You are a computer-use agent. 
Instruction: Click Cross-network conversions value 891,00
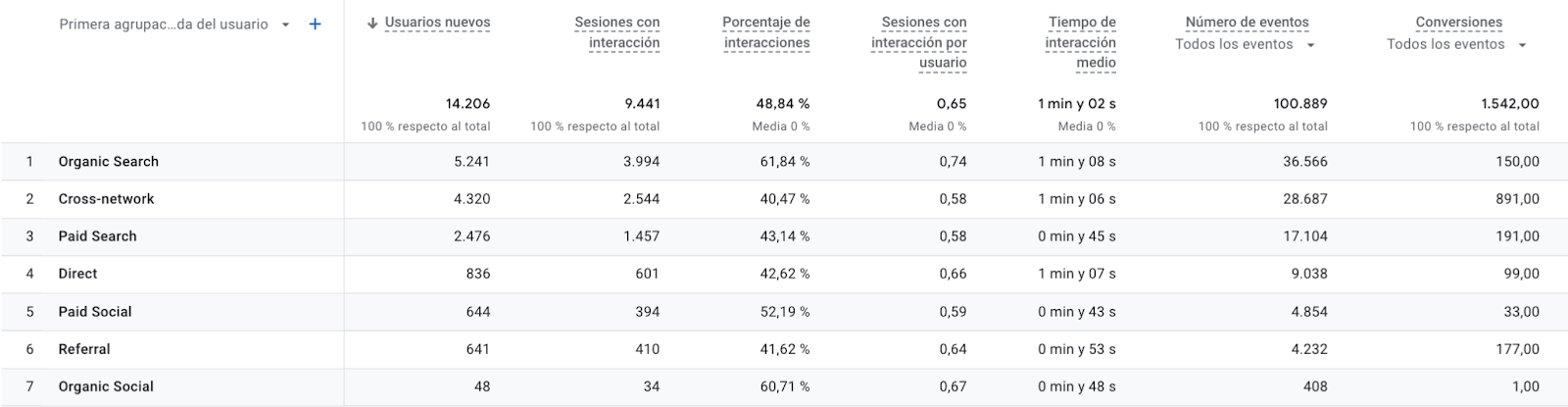(1517, 199)
